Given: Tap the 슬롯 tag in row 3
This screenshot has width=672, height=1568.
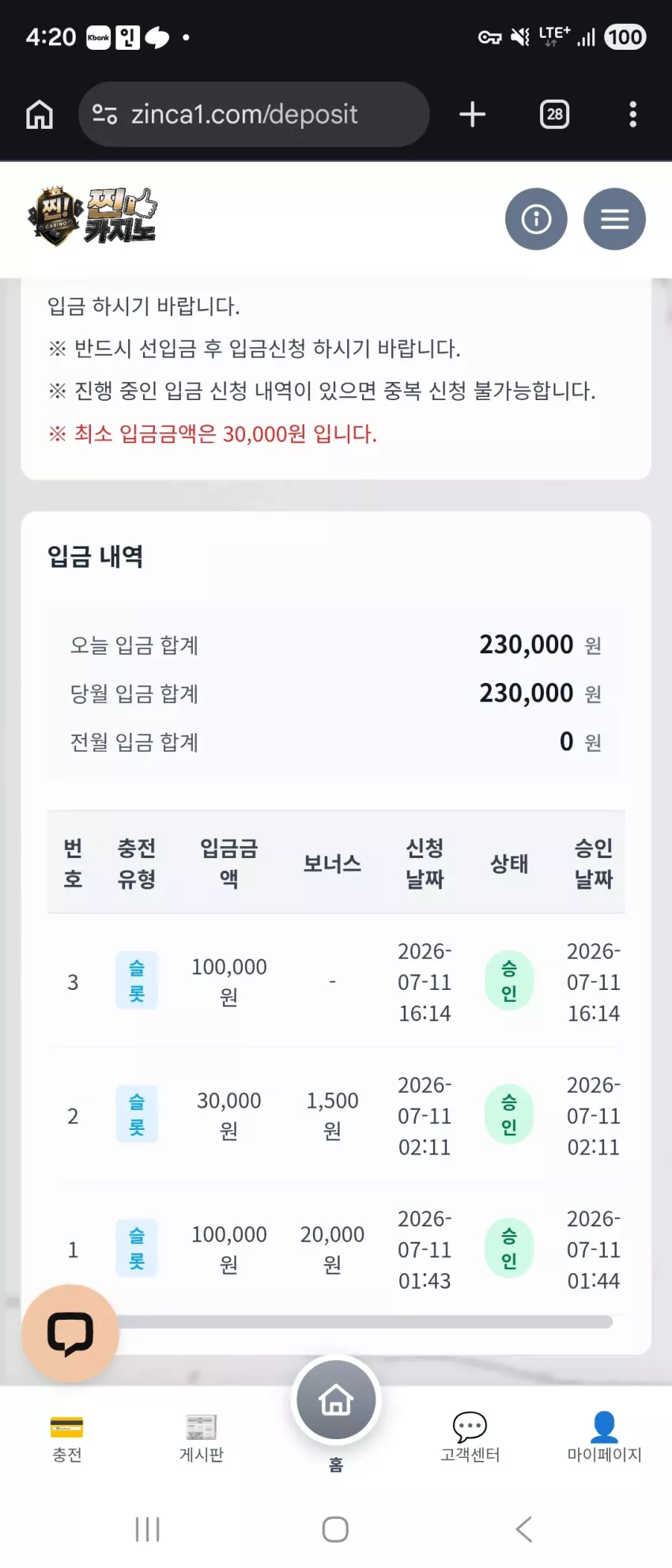Looking at the screenshot, I should click(137, 981).
